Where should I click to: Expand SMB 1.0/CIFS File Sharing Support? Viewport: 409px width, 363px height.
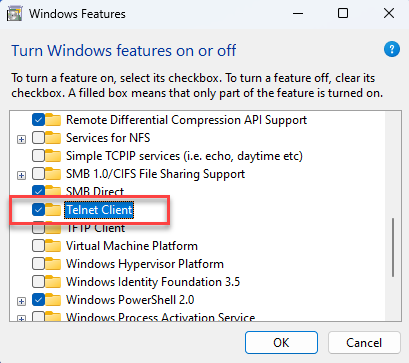tap(21, 175)
